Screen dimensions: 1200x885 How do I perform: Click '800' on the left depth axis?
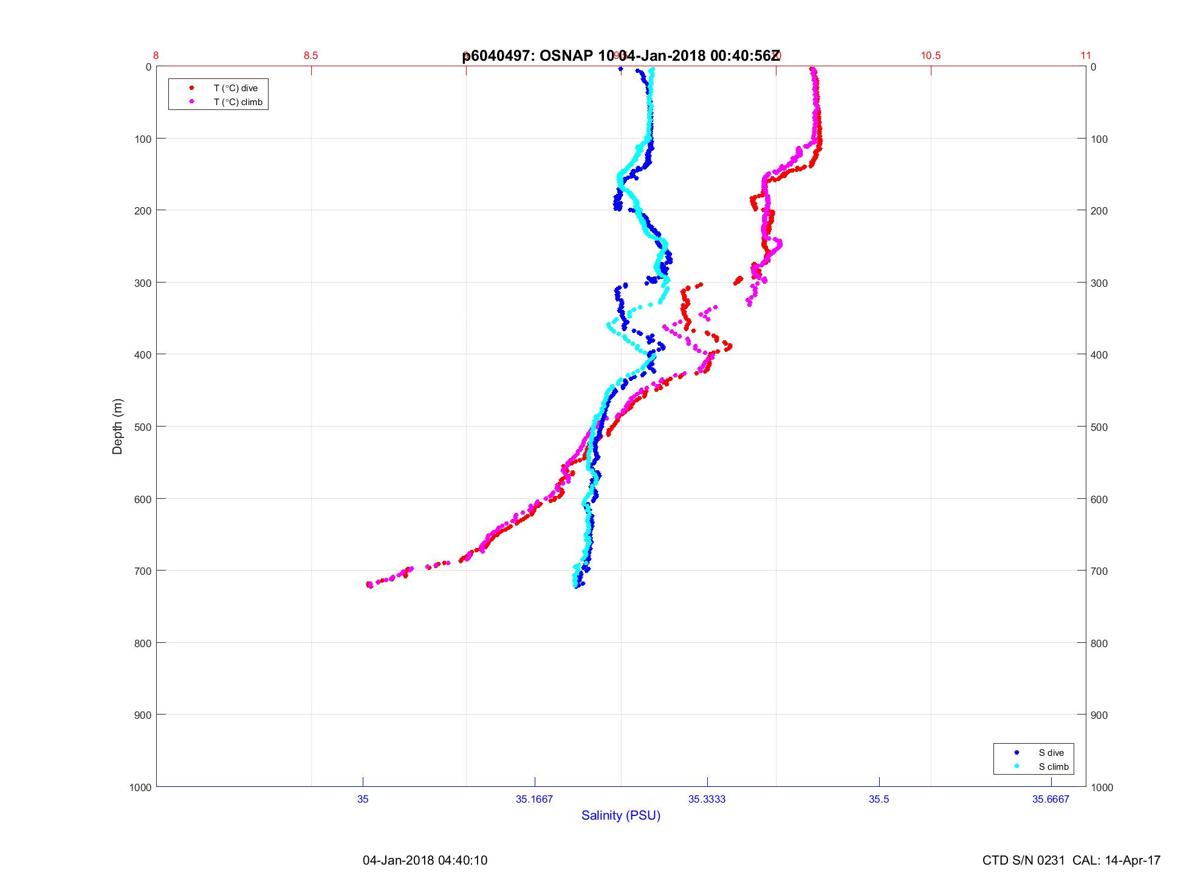click(142, 643)
